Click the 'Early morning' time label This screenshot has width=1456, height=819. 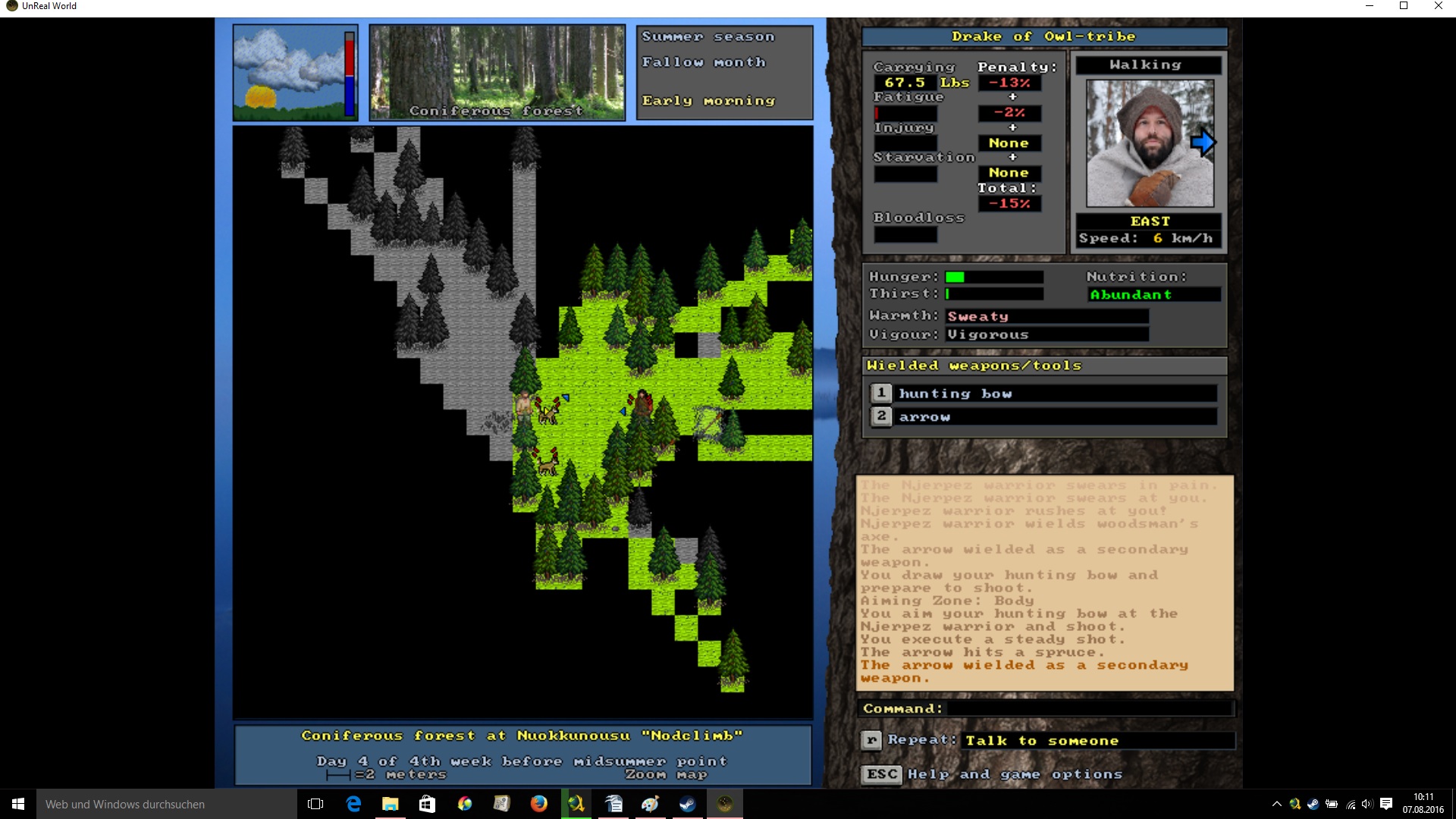708,100
